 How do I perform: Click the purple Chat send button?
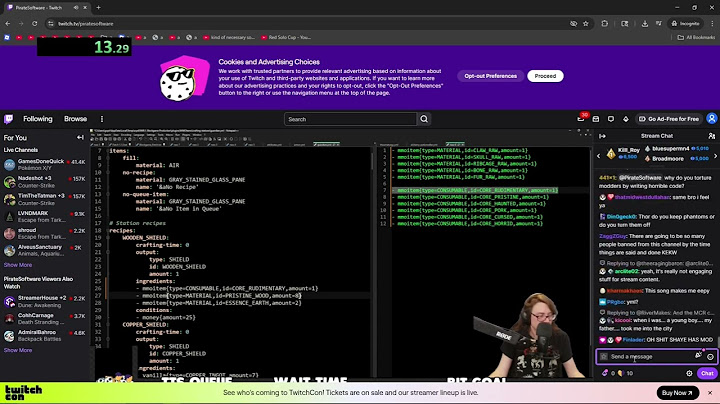707,373
